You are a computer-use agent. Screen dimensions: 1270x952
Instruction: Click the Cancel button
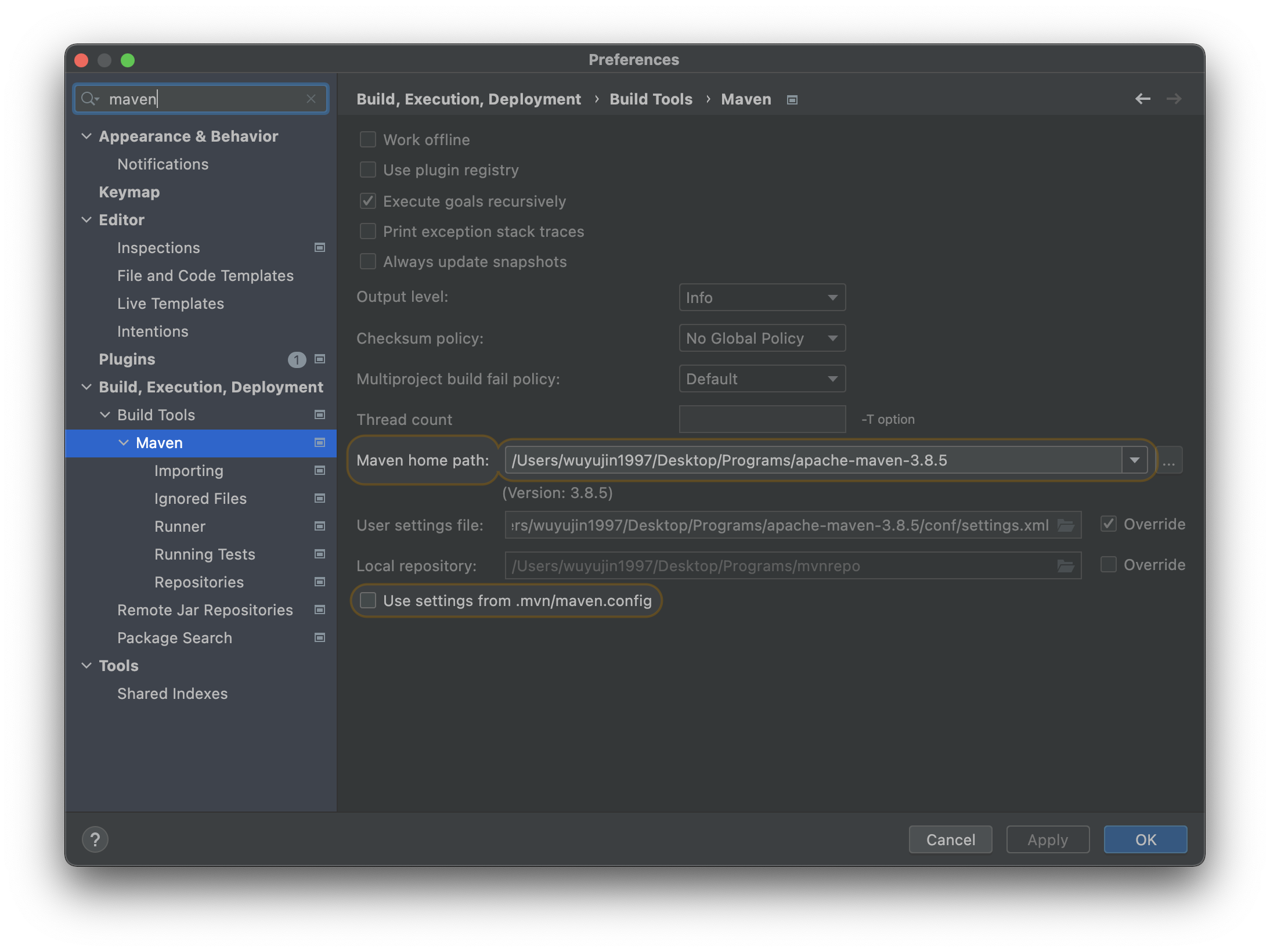pos(951,839)
